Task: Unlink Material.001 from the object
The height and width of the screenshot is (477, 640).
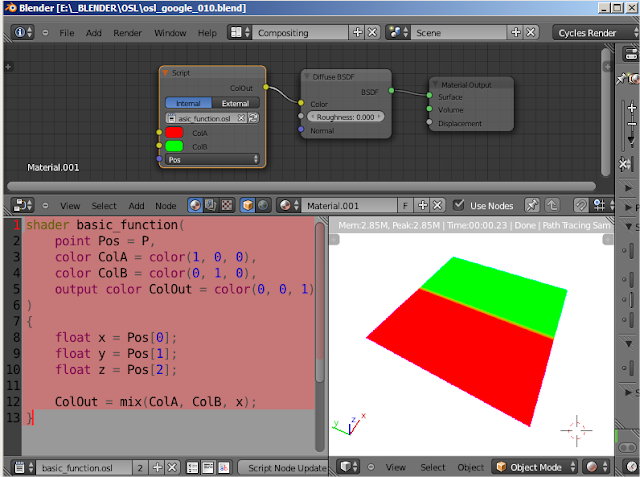Action: [438, 205]
